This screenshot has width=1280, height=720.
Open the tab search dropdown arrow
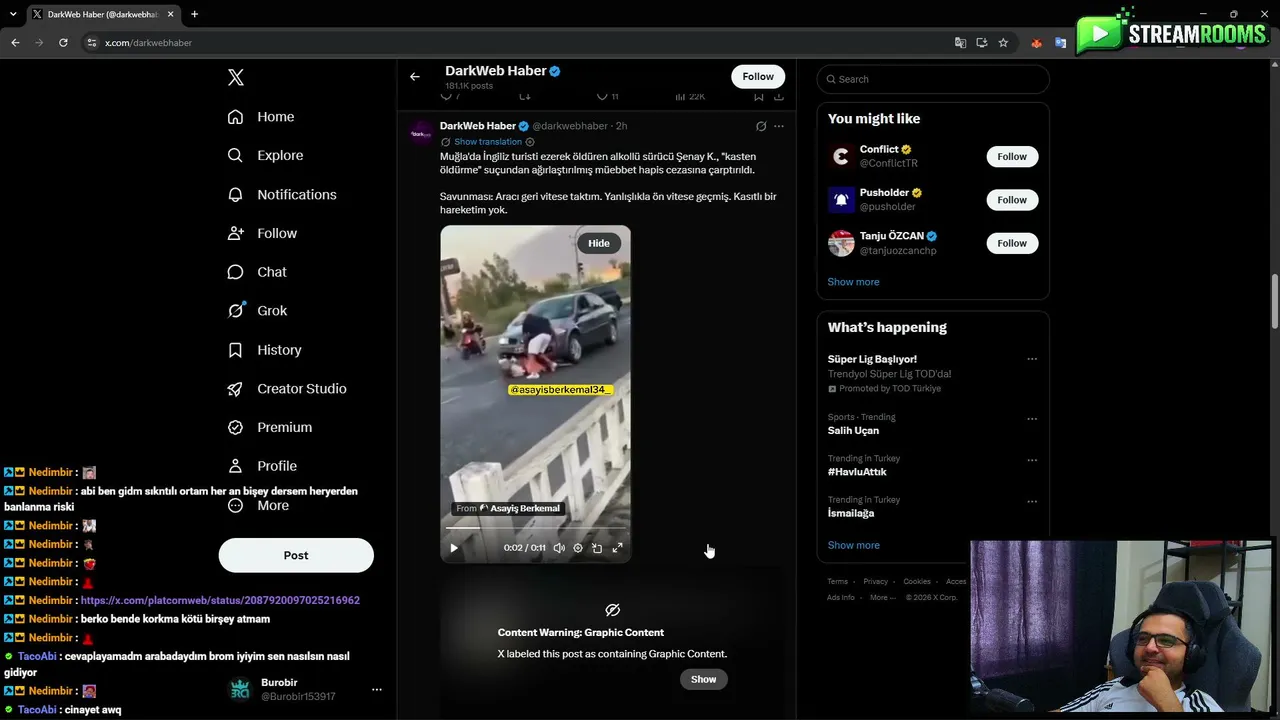coord(13,14)
